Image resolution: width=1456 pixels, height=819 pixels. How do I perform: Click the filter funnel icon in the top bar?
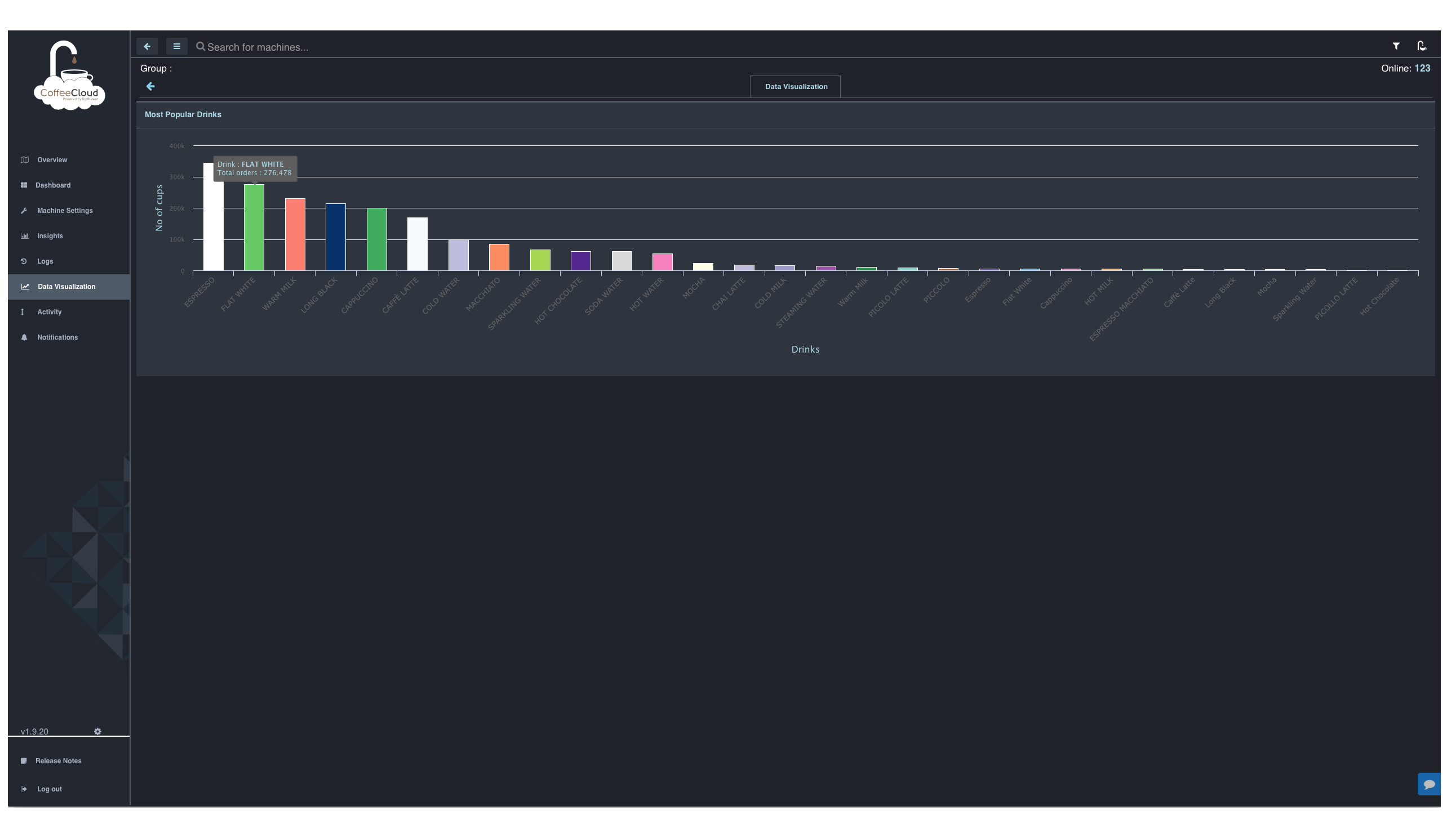(1396, 46)
